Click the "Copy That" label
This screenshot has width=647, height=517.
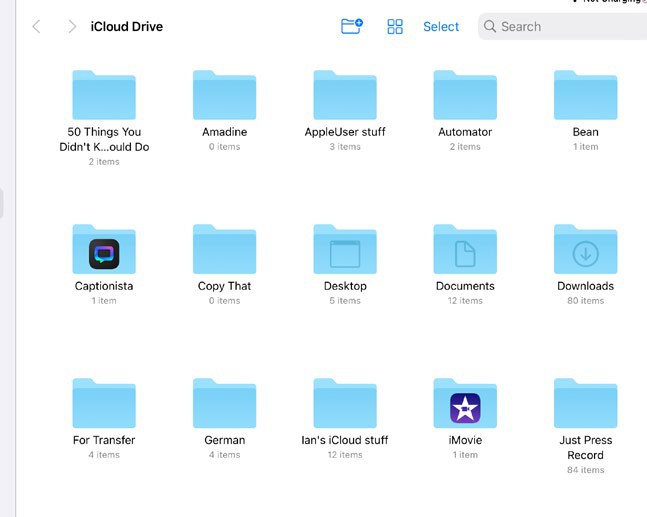click(x=224, y=286)
